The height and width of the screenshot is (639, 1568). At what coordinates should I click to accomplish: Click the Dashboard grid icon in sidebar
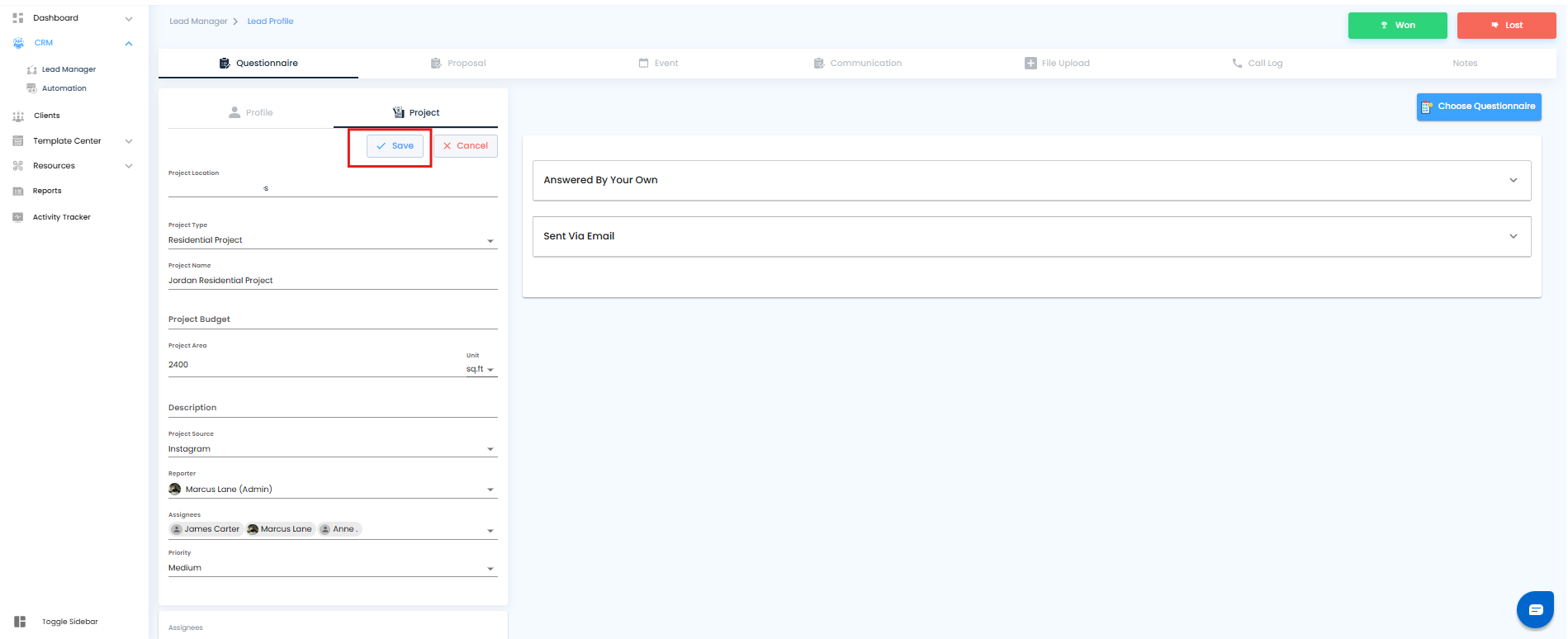tap(18, 18)
